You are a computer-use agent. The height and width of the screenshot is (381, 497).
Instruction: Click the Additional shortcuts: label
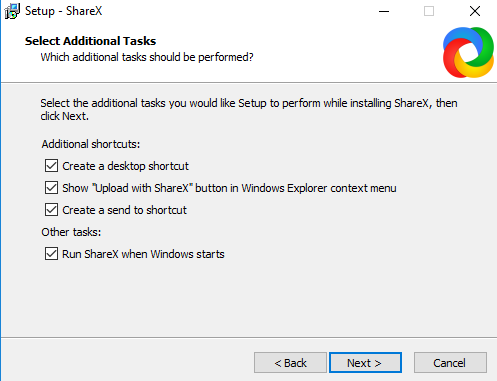point(91,144)
